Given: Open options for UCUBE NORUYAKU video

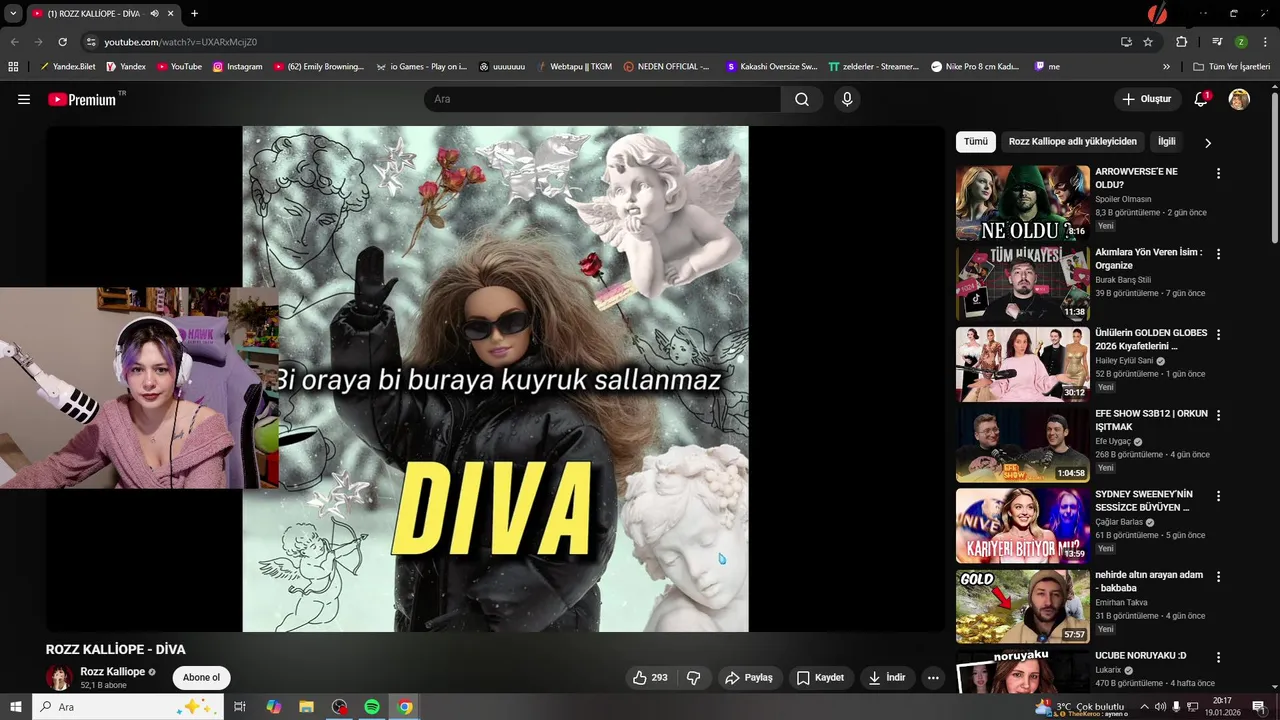Looking at the screenshot, I should (x=1218, y=657).
